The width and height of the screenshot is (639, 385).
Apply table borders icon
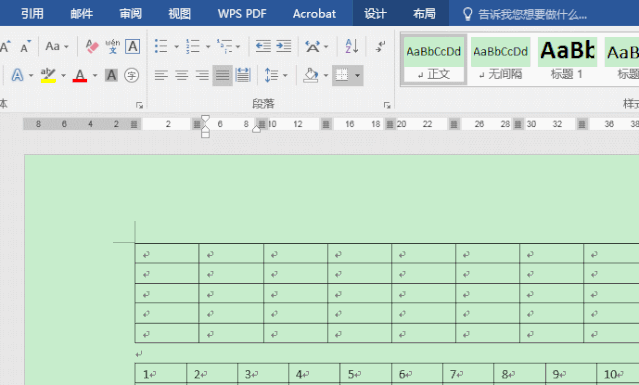(342, 75)
